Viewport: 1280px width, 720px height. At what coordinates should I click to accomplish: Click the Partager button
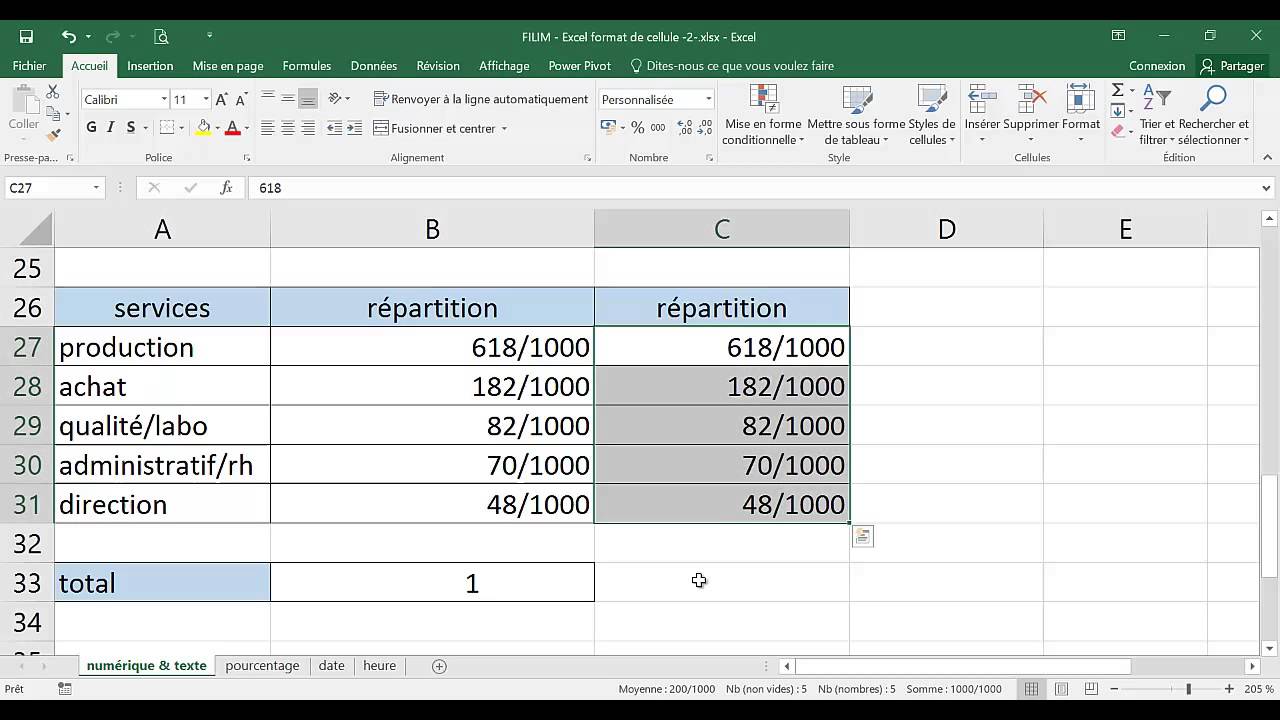tap(1233, 65)
